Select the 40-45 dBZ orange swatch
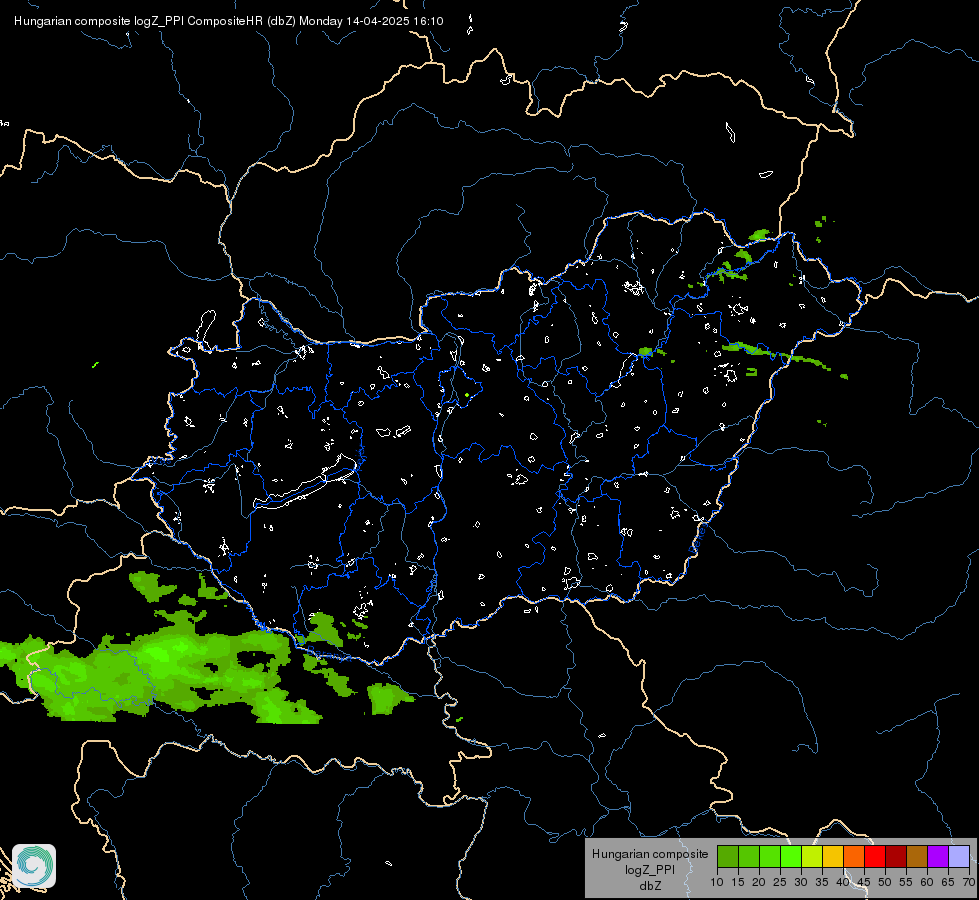 tap(854, 856)
